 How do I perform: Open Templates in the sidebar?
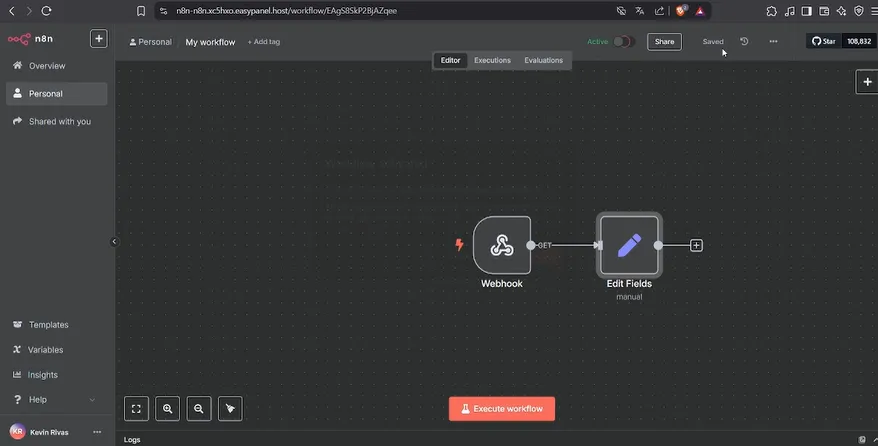(48, 325)
